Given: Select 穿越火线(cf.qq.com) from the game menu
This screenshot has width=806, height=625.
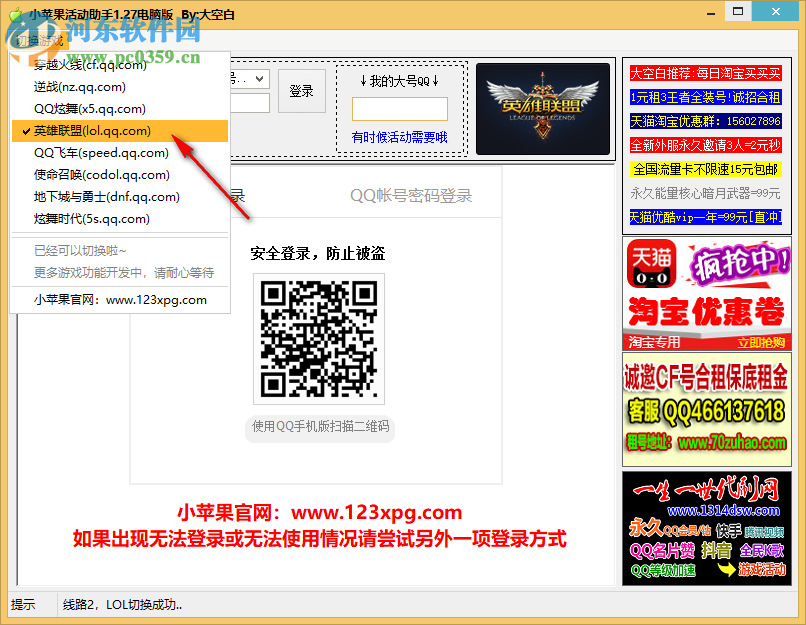Looking at the screenshot, I should tap(120, 65).
